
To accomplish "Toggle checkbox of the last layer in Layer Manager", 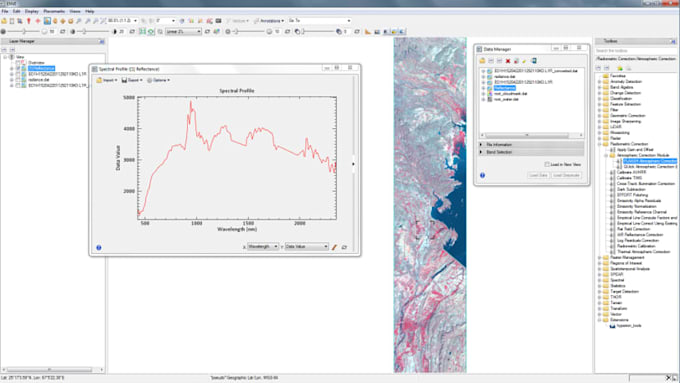I will [x=18, y=85].
